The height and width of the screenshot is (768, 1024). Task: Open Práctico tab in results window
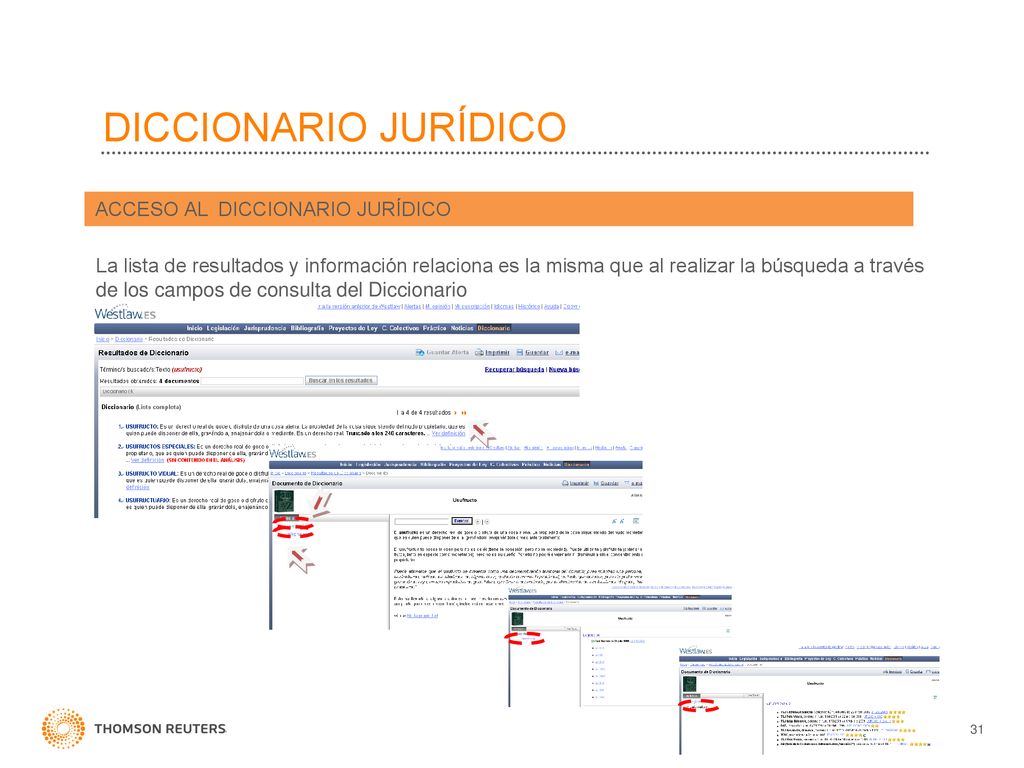[x=434, y=328]
